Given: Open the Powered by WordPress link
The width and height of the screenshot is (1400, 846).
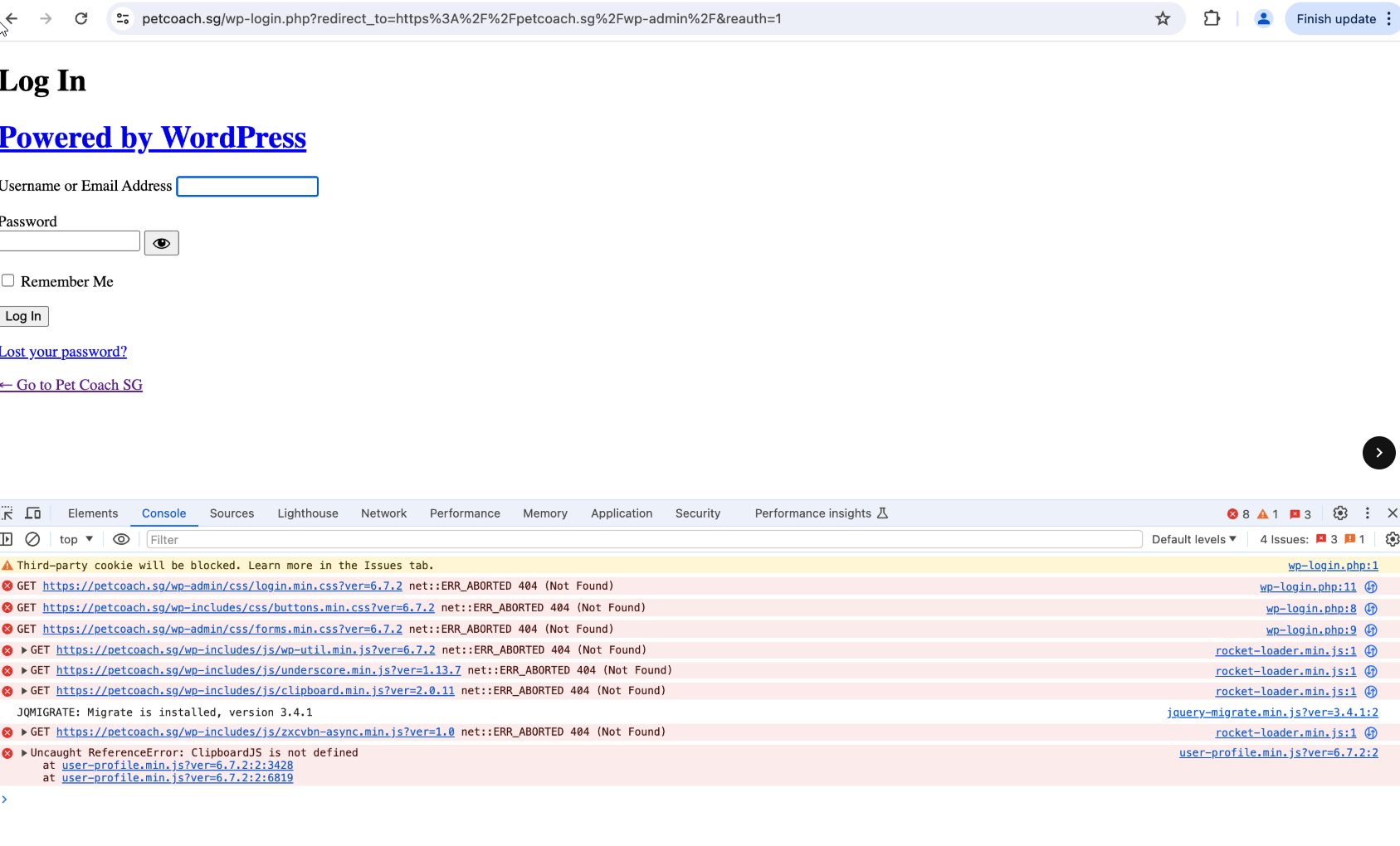Looking at the screenshot, I should point(153,137).
